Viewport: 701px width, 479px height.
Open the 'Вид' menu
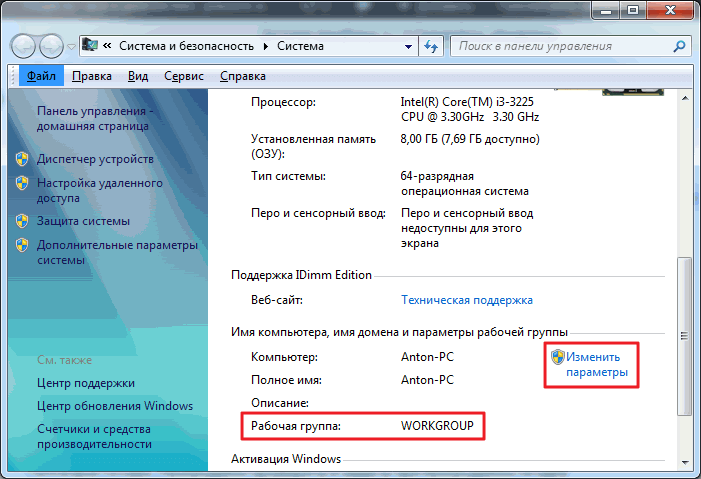138,76
